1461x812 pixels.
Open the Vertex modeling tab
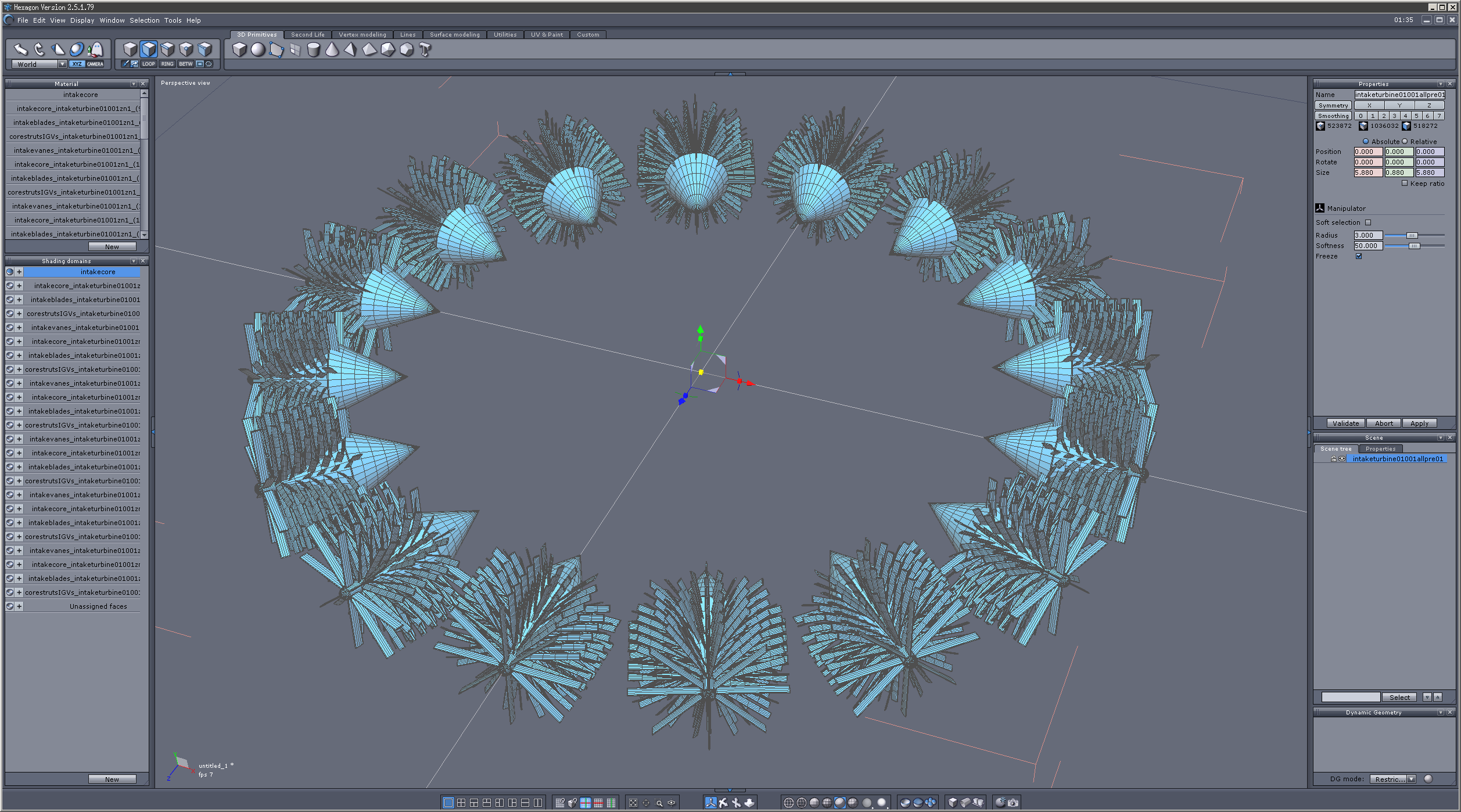point(362,35)
